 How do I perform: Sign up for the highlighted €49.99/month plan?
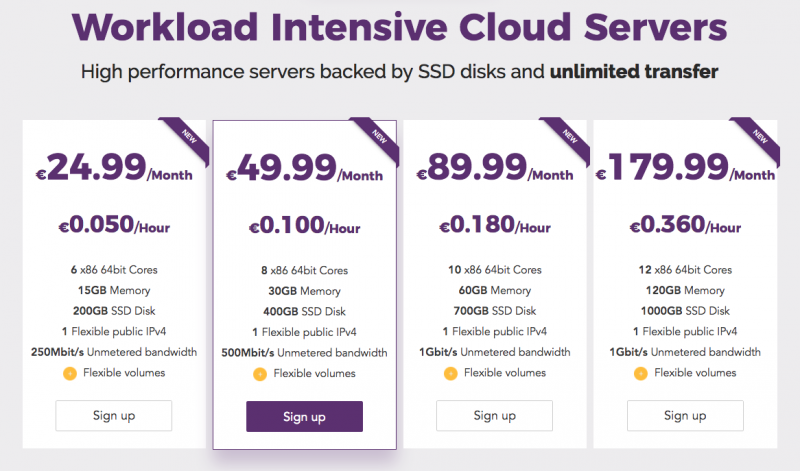click(x=305, y=416)
